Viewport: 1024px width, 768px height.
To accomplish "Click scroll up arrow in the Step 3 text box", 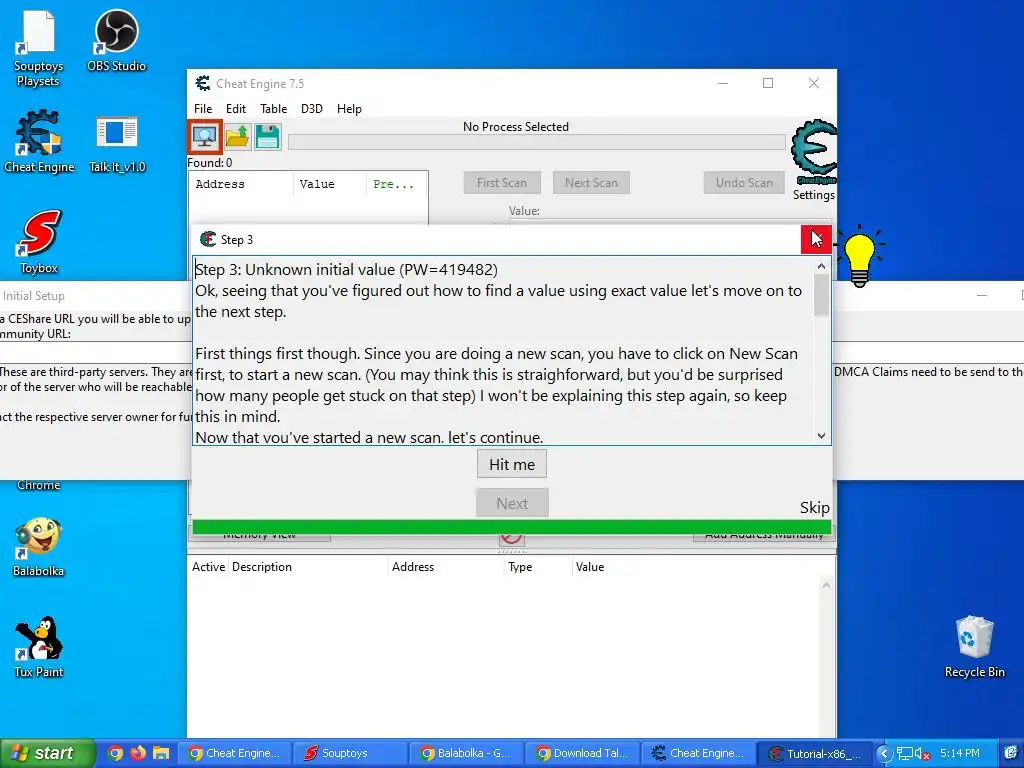I will pyautogui.click(x=822, y=266).
